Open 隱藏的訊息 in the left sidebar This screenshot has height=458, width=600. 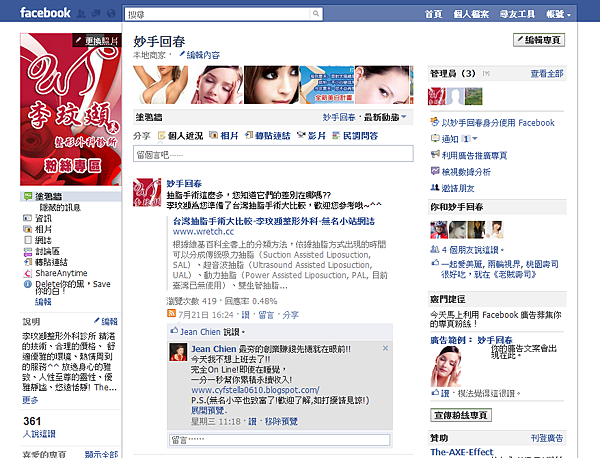pyautogui.click(x=60, y=208)
